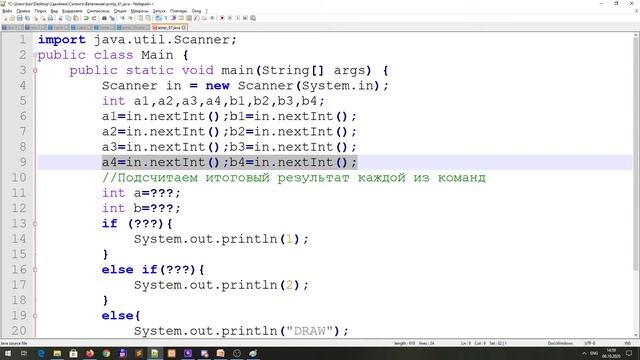Open Firefox from the taskbar
The height and width of the screenshot is (360, 640).
click(90, 353)
